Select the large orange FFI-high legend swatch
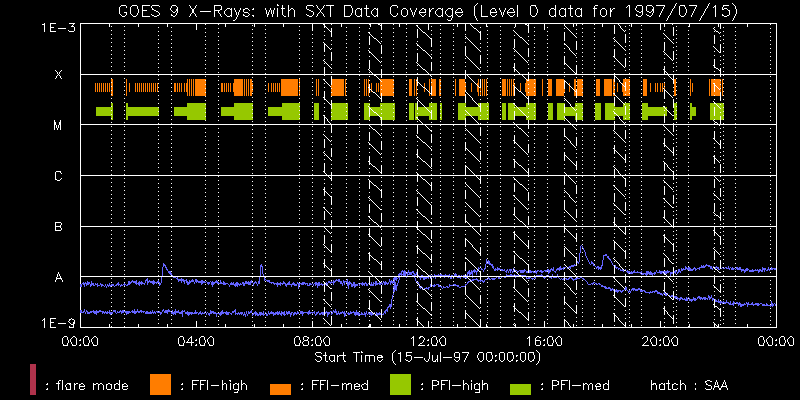 (x=160, y=383)
